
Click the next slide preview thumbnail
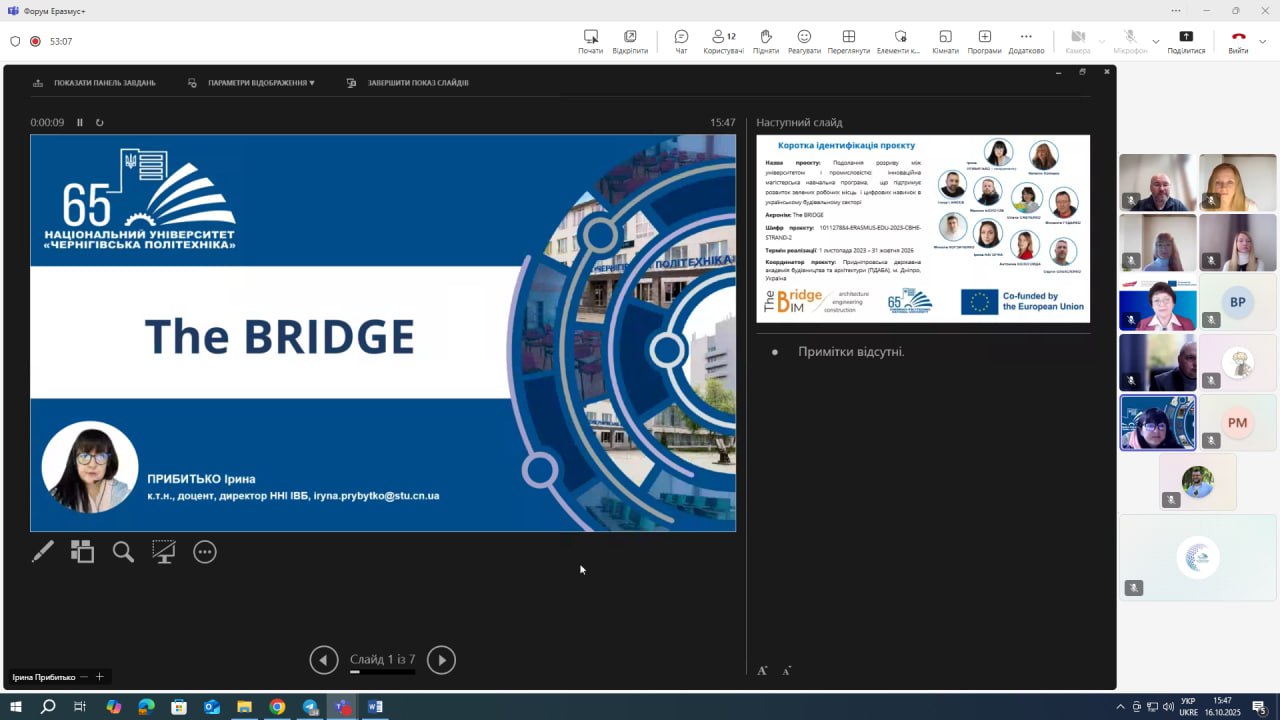pos(923,229)
